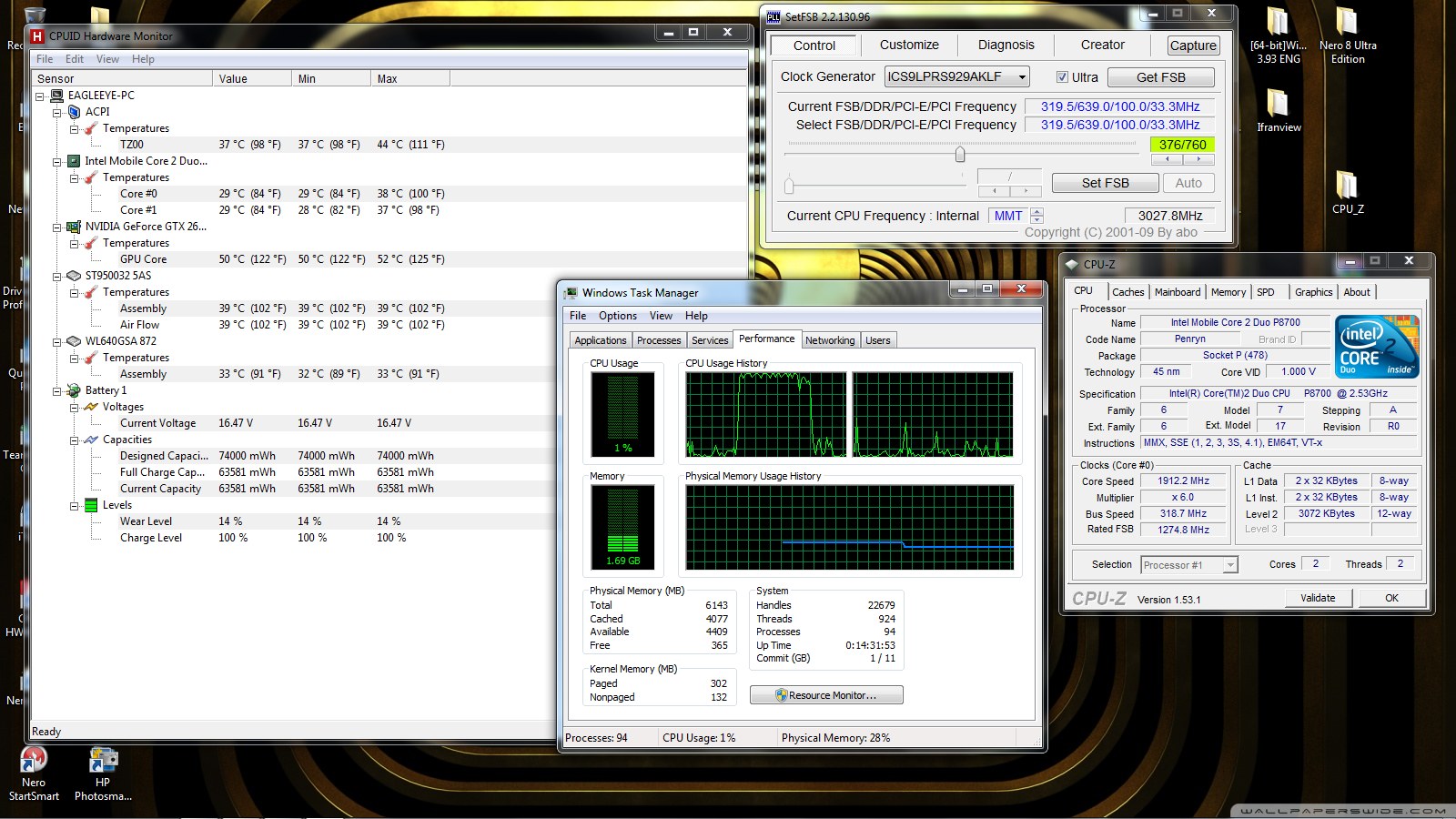
Task: Open Resource Monitor from Task Manager
Action: click(x=826, y=695)
